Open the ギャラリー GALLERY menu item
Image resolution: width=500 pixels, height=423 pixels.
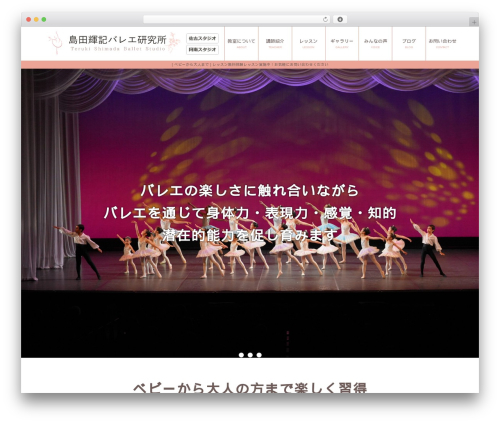[x=342, y=44]
